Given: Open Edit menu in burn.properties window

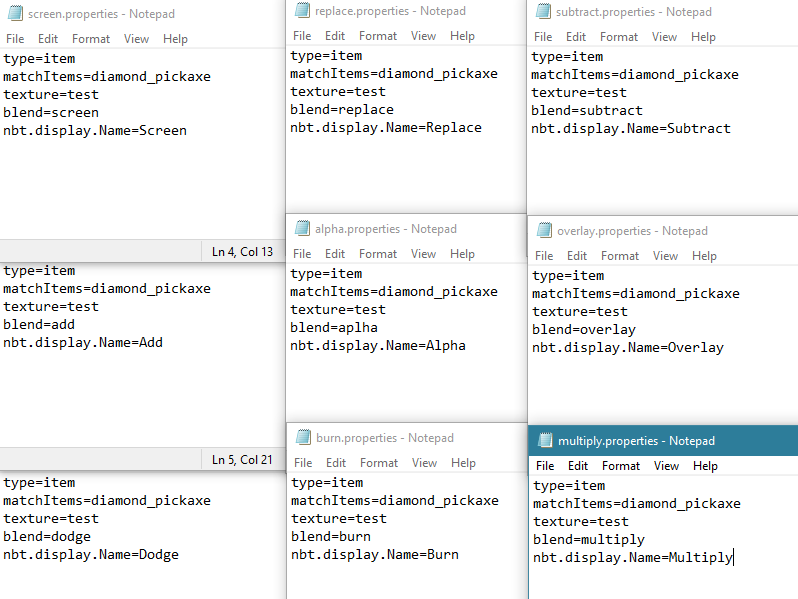Looking at the screenshot, I should click(x=336, y=463).
